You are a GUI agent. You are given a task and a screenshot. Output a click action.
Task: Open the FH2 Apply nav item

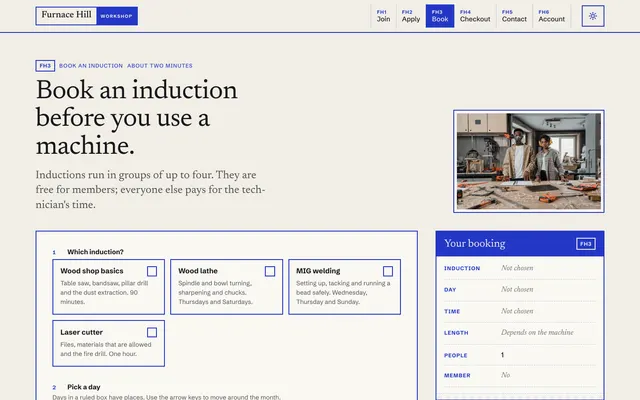[411, 16]
